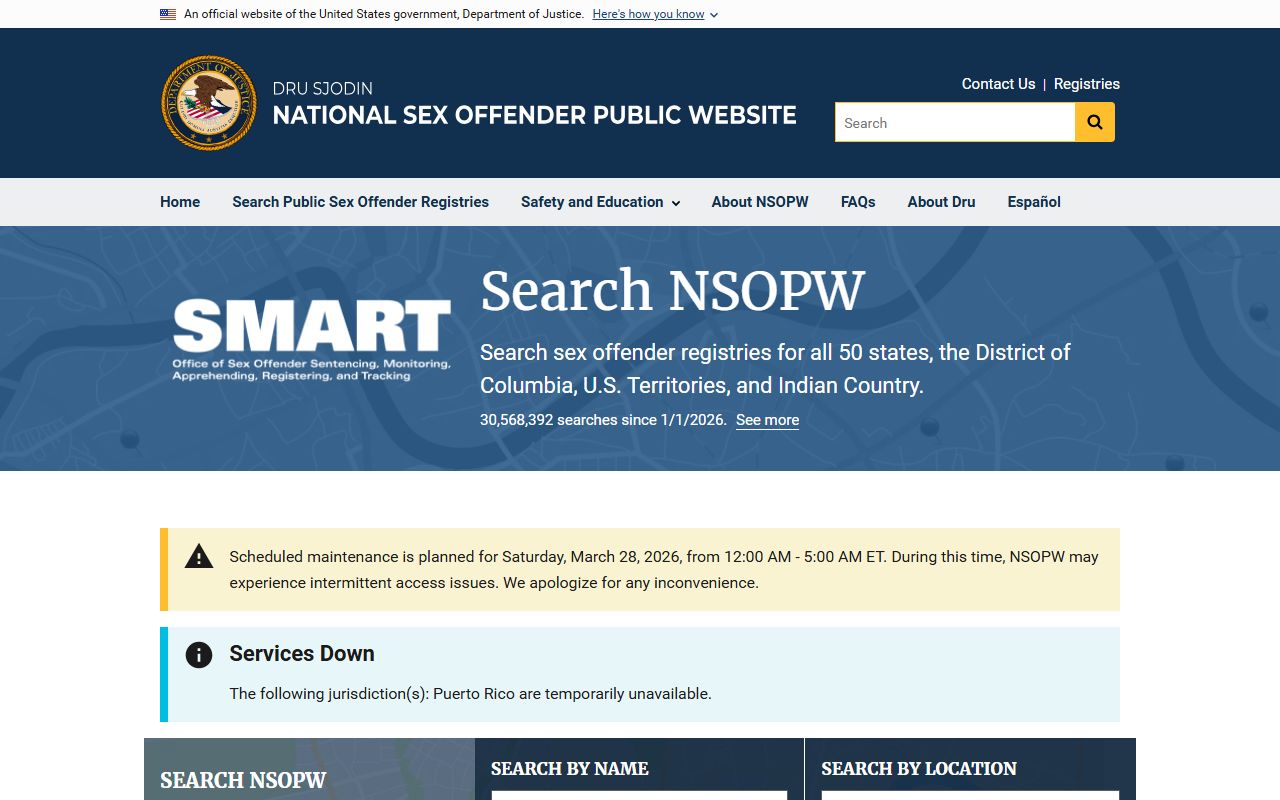Click the Services Down heading
Image resolution: width=1280 pixels, height=800 pixels.
tap(302, 653)
